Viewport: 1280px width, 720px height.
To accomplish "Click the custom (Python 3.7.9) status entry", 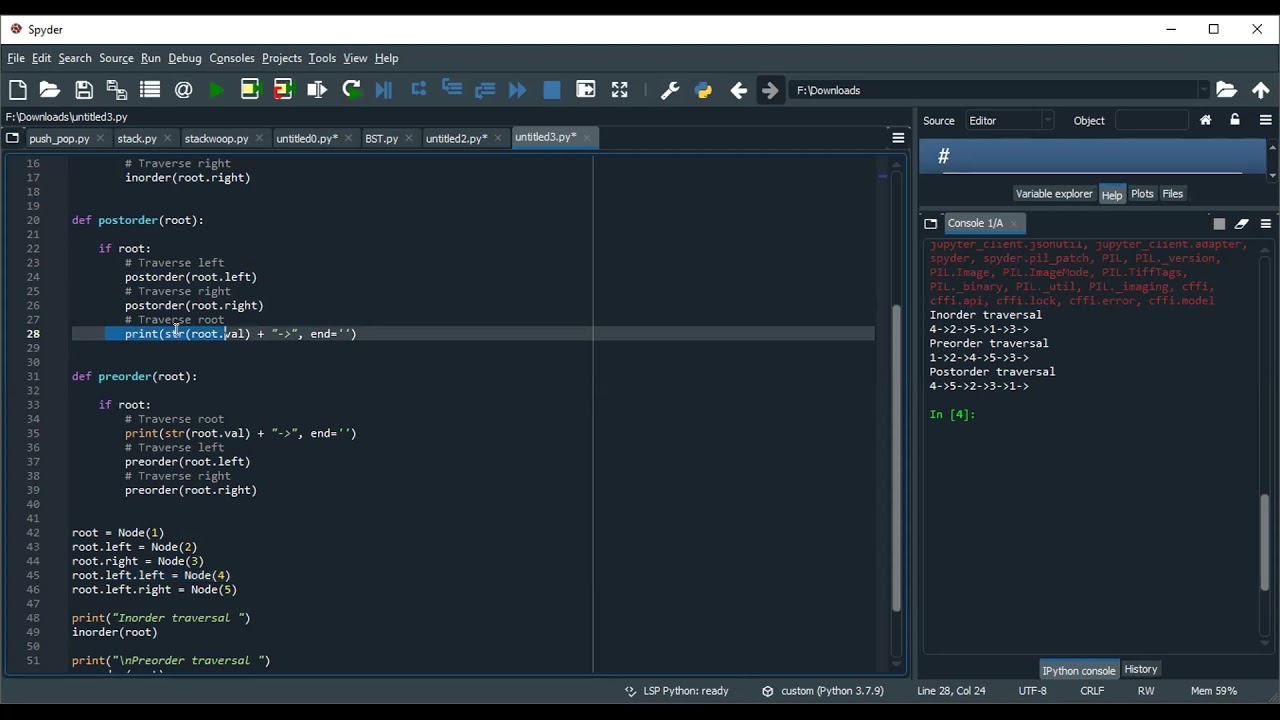I will [823, 691].
